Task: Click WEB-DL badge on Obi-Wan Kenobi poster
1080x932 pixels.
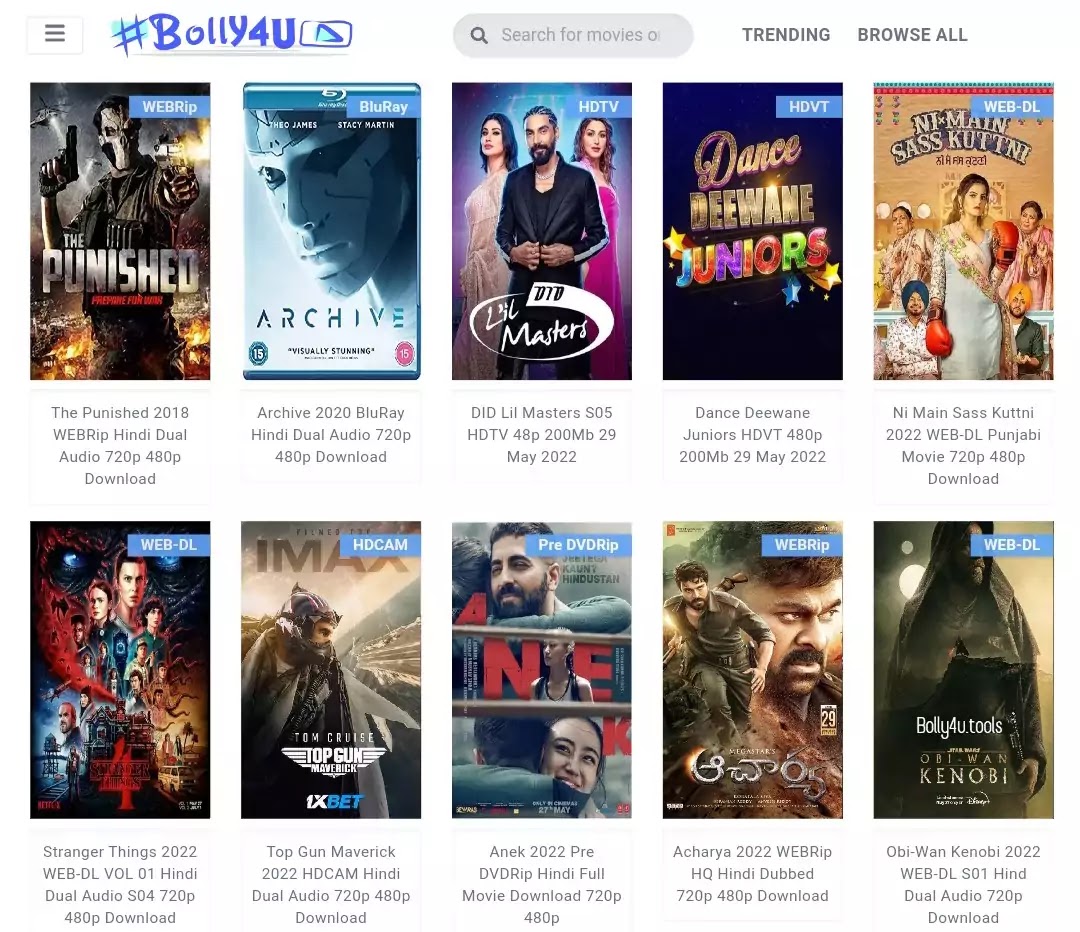Action: [x=1012, y=545]
